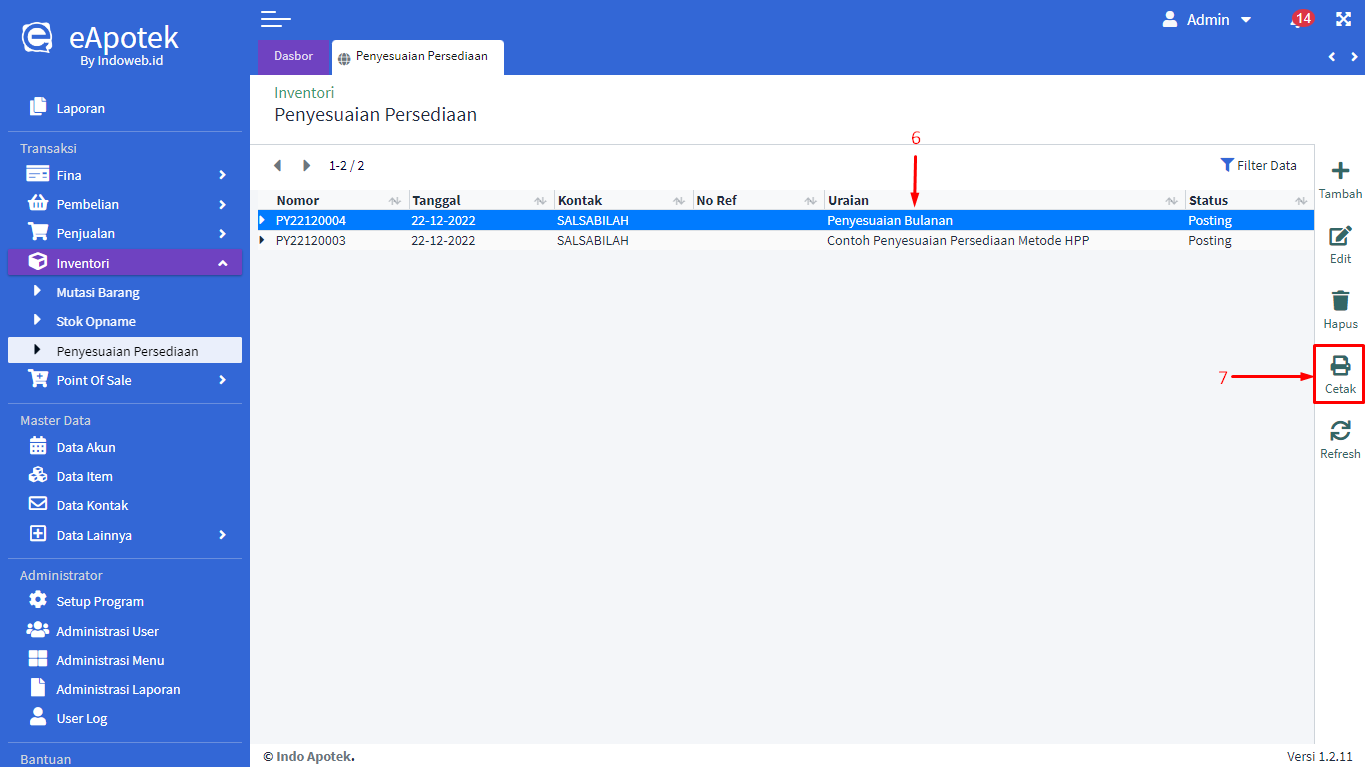Click the Tambah plus icon
The image size is (1365, 767).
click(1340, 172)
